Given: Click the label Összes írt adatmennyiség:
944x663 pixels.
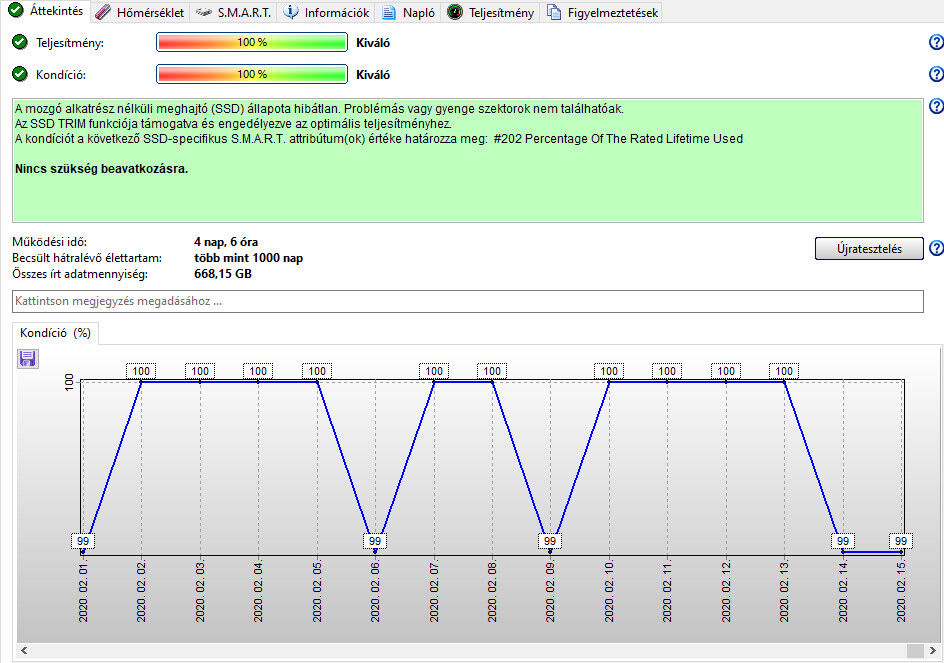Looking at the screenshot, I should click(x=80, y=274).
